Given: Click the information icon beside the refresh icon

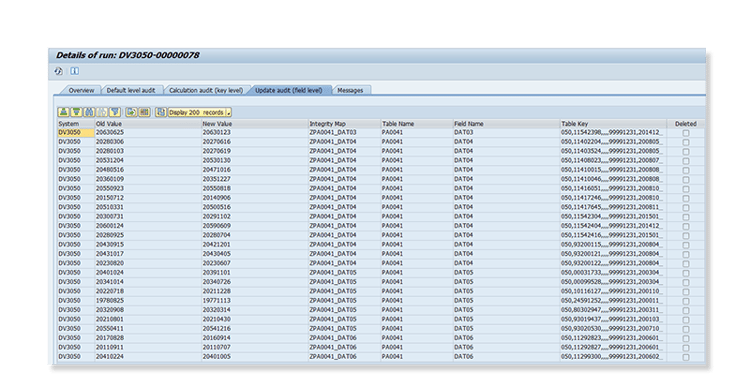Looking at the screenshot, I should coord(74,71).
